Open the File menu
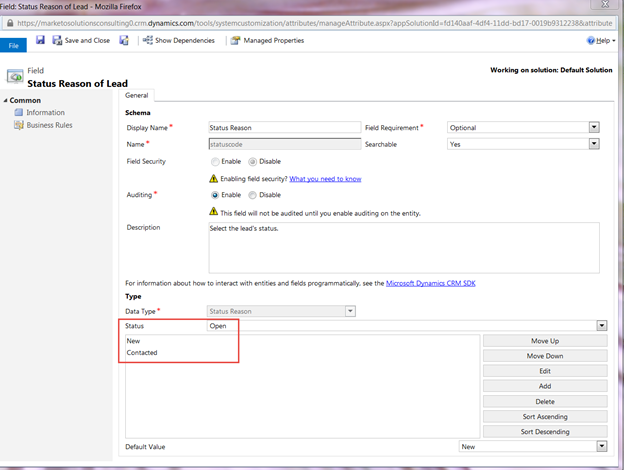This screenshot has width=624, height=470. 14,45
